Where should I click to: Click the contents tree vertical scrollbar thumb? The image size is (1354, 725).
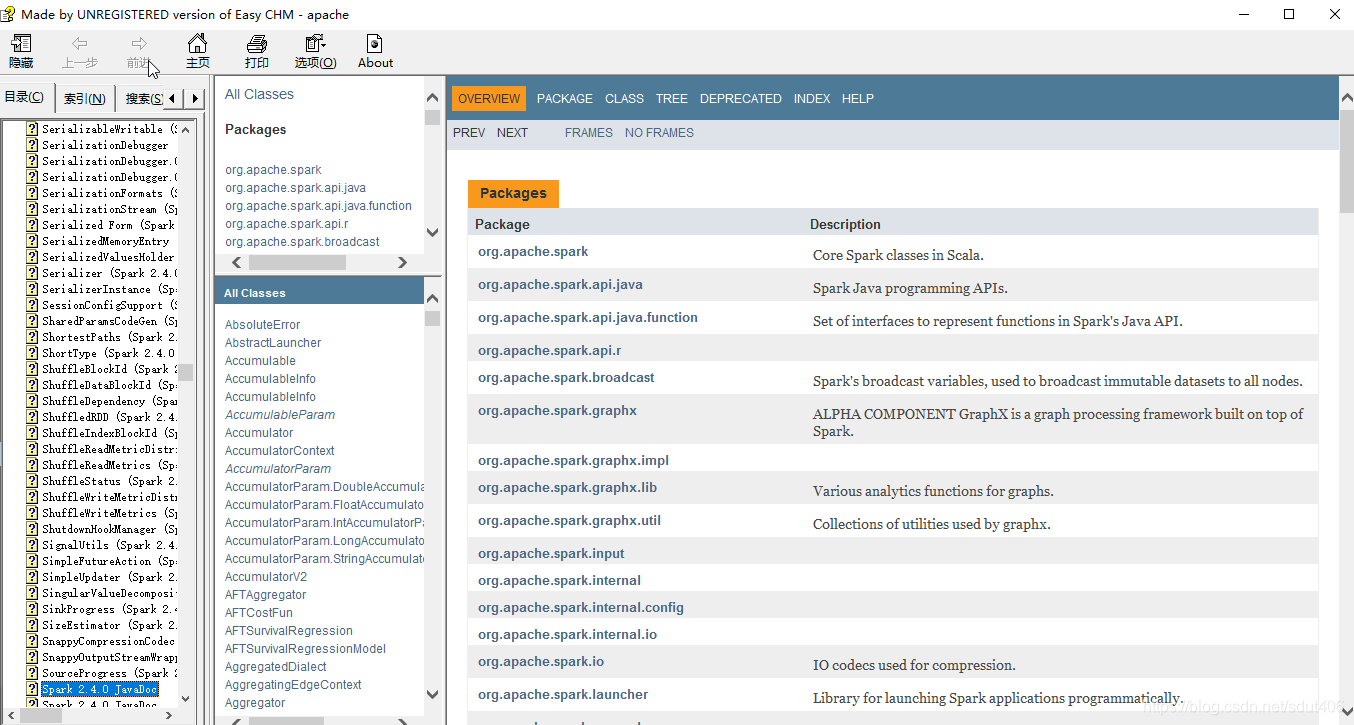[x=186, y=372]
